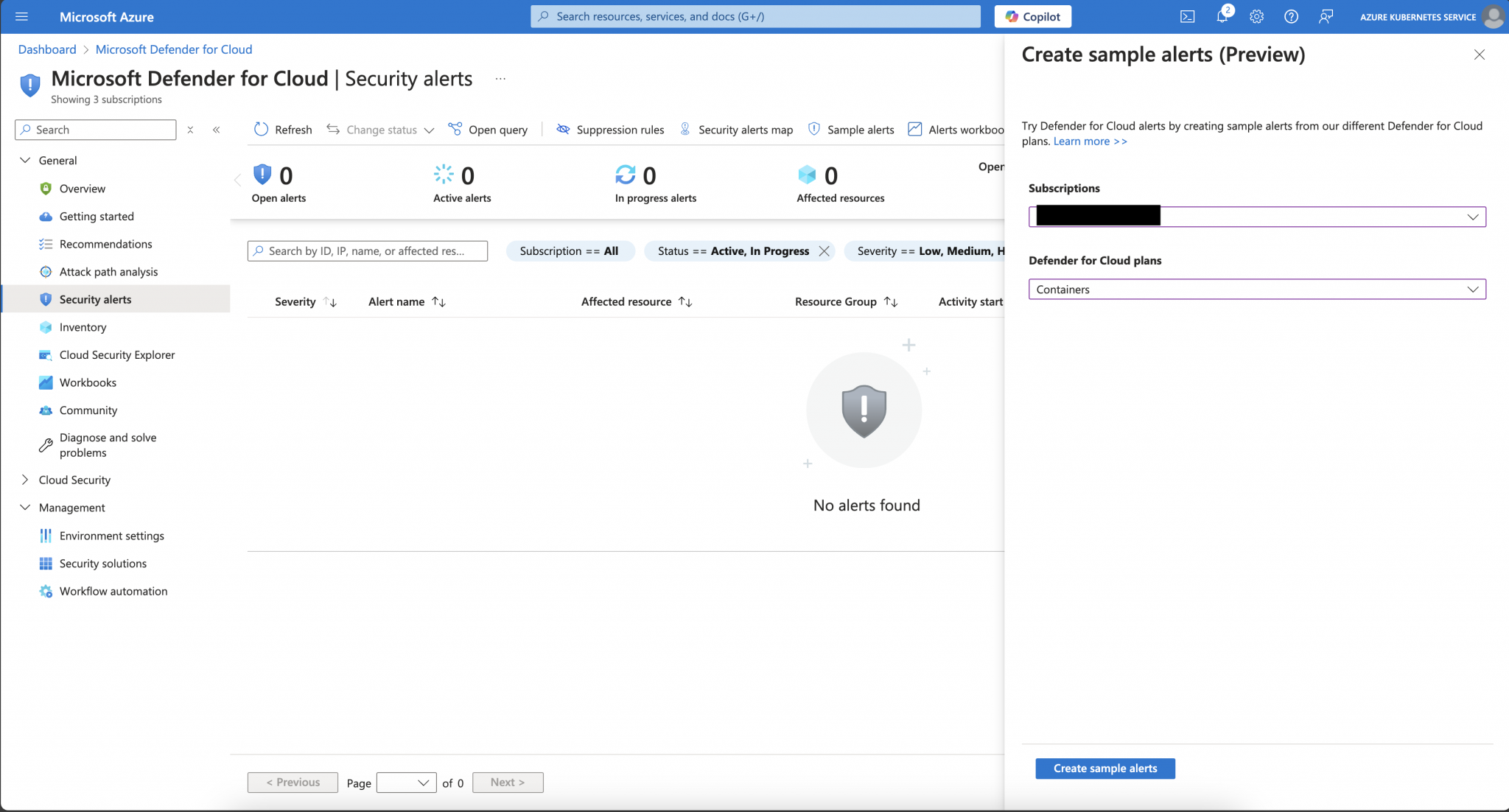Toggle the Subscription == All filter pill
This screenshot has width=1509, height=812.
pos(570,251)
